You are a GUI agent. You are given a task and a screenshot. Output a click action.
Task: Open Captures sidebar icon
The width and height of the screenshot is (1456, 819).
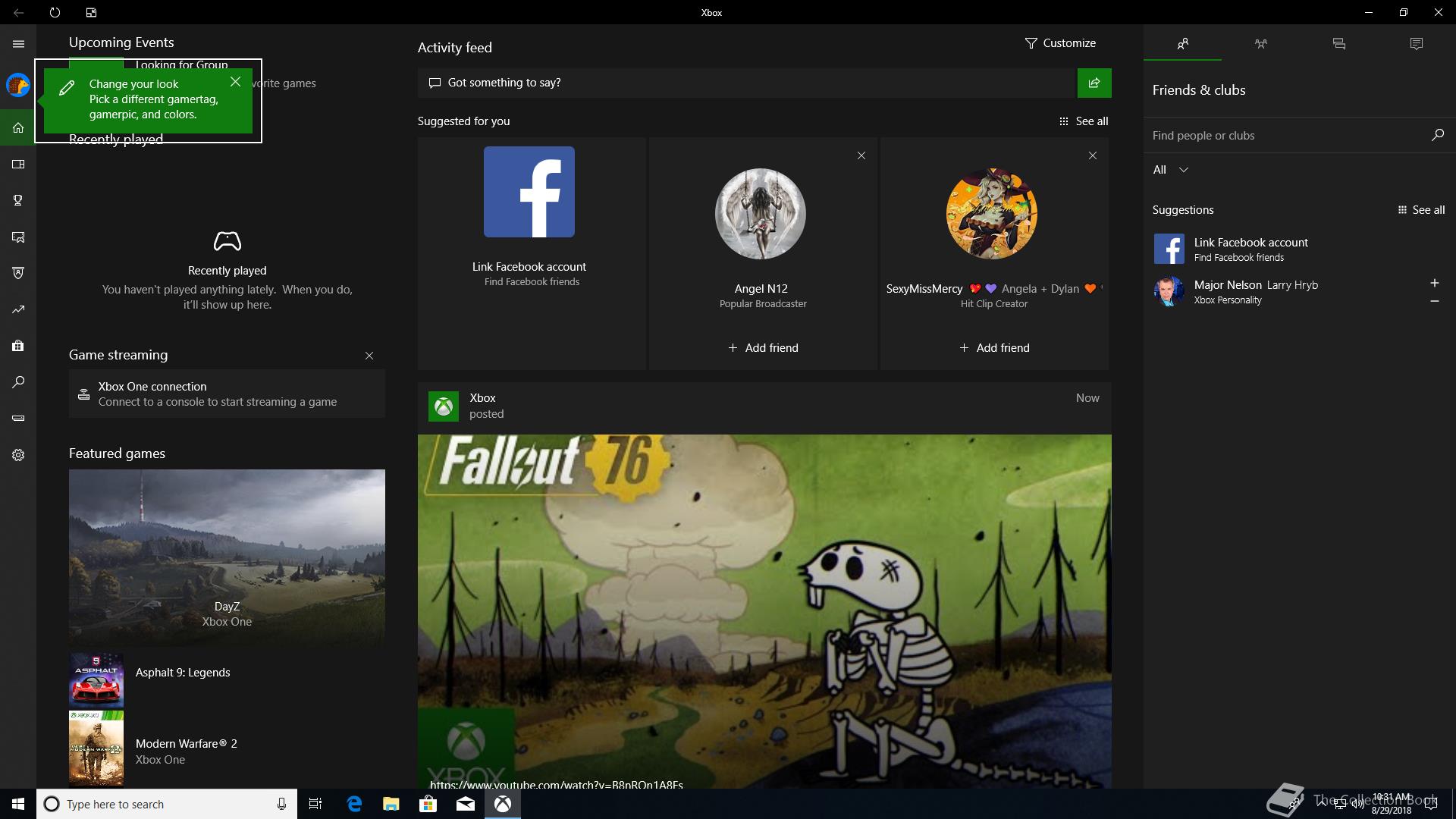tap(18, 237)
